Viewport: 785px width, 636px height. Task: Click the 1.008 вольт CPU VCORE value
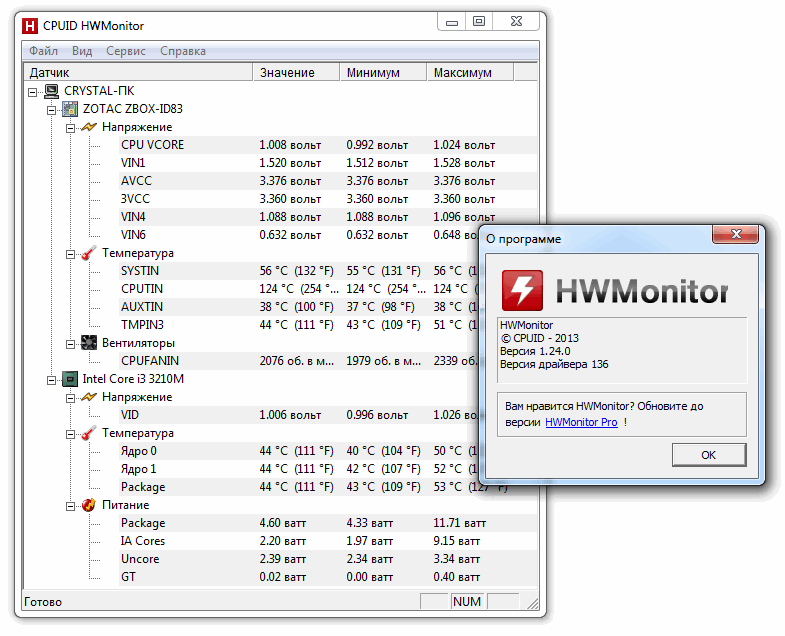(x=290, y=145)
